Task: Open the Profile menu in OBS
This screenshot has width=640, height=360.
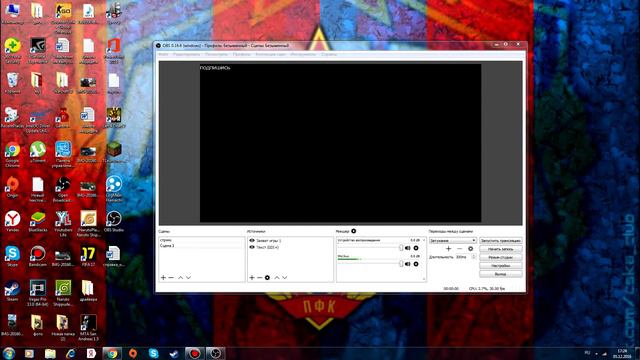Action: point(242,54)
